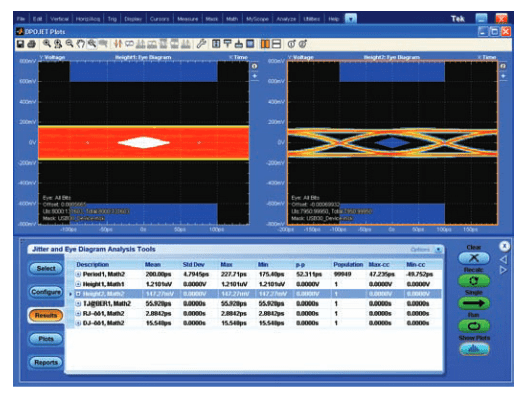Expand the TJ@BER1, Math2 row
The image size is (528, 396).
click(x=78, y=303)
